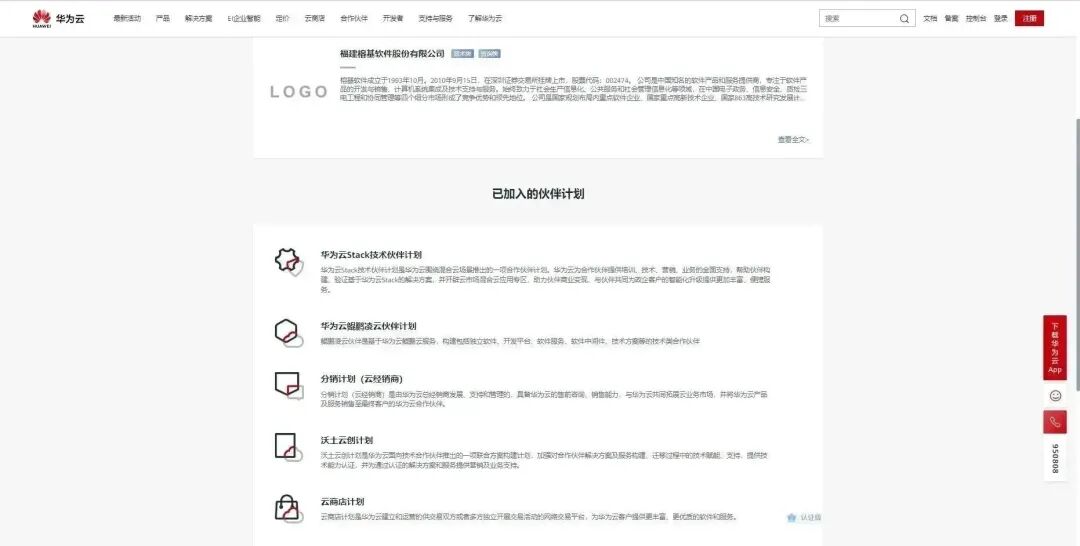Click the Huawei Cloud logo
The image size is (1080, 546).
pyautogui.click(x=58, y=19)
